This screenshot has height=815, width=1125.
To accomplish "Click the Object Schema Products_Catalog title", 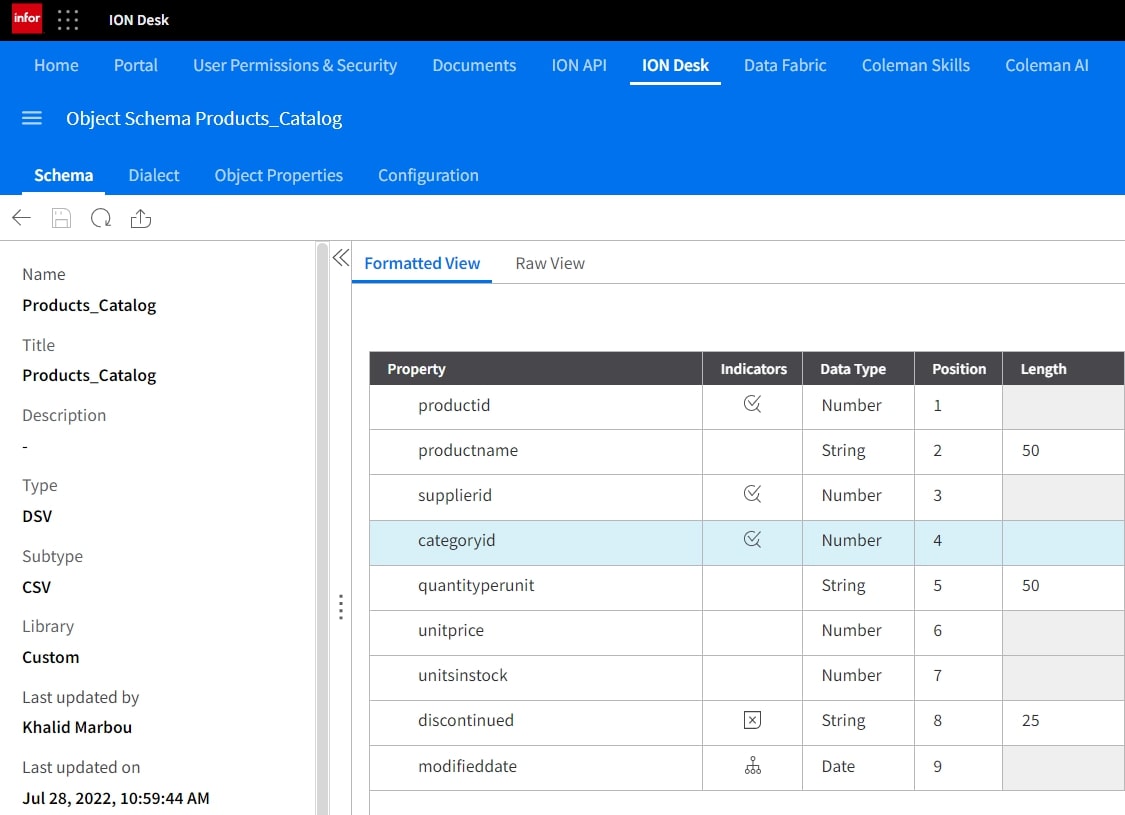I will (204, 118).
